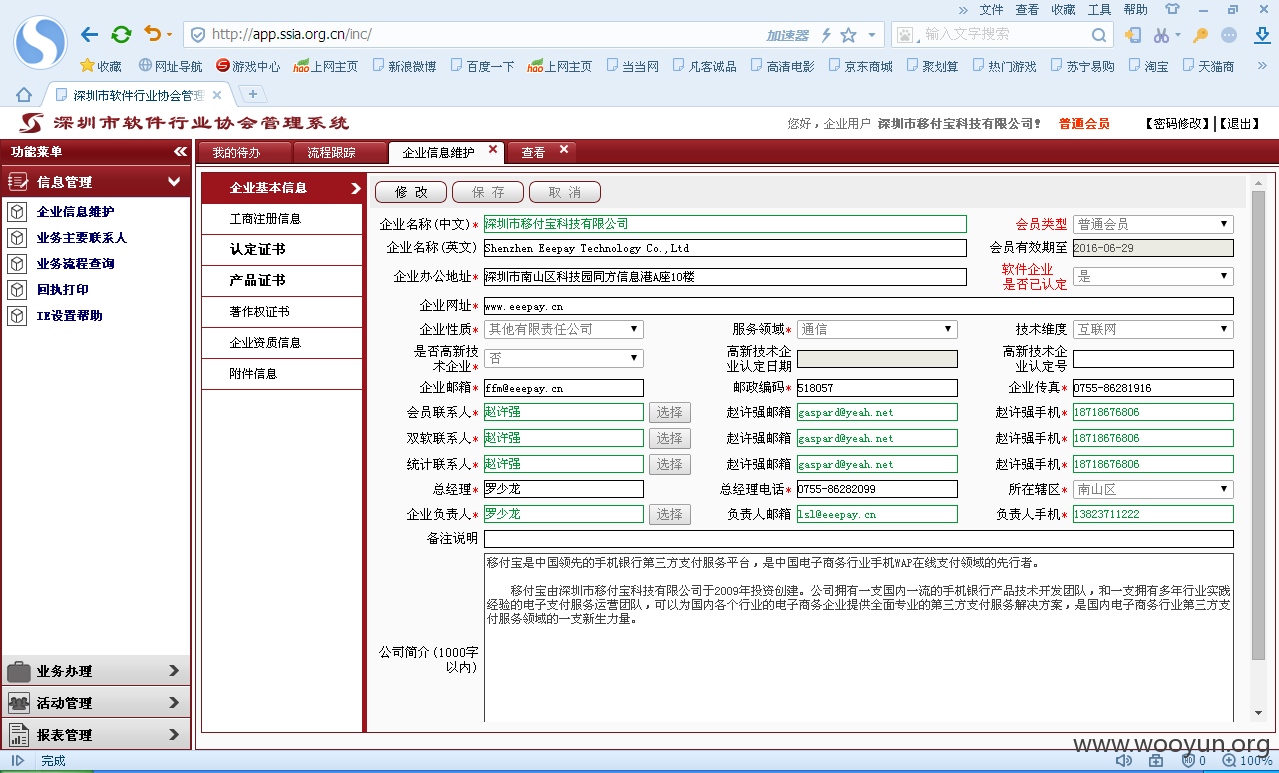The width and height of the screenshot is (1279, 773).
Task: Close the 深圳市软件行业协会 browser tab
Action: point(217,95)
